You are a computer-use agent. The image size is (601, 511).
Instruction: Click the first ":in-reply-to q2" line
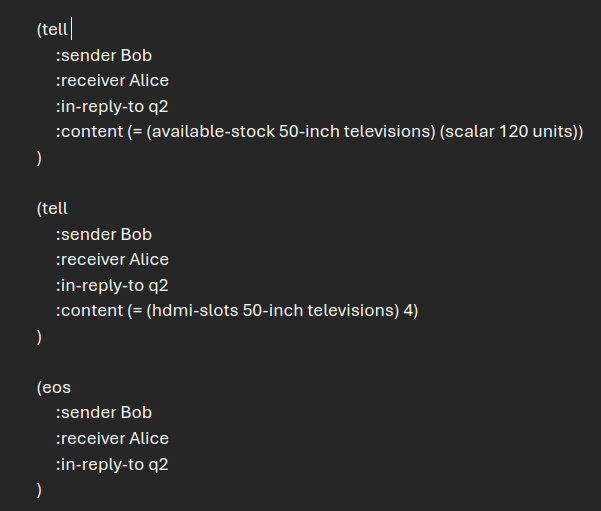pyautogui.click(x=112, y=107)
